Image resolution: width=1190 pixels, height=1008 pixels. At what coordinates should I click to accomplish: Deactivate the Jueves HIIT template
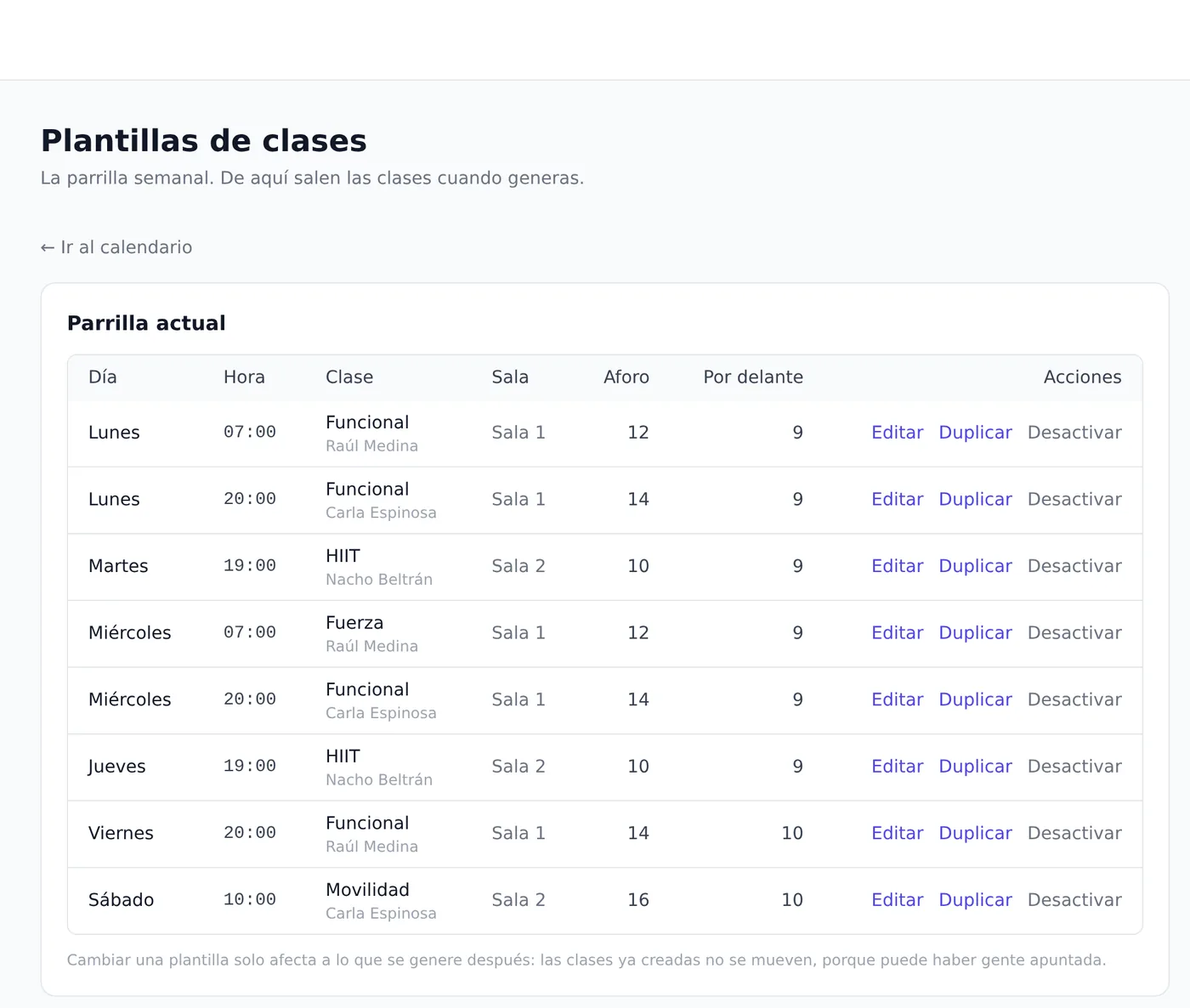1074,767
